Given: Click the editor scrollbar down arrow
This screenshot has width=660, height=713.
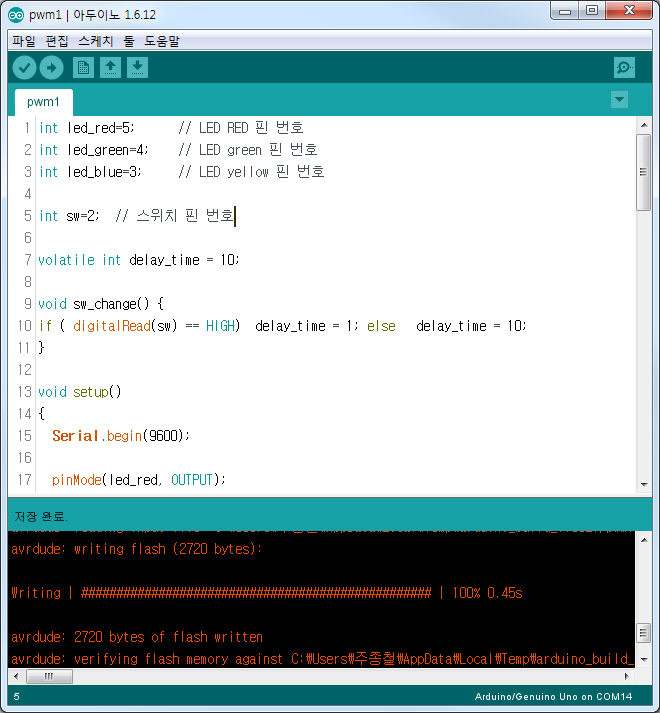Looking at the screenshot, I should (x=644, y=484).
